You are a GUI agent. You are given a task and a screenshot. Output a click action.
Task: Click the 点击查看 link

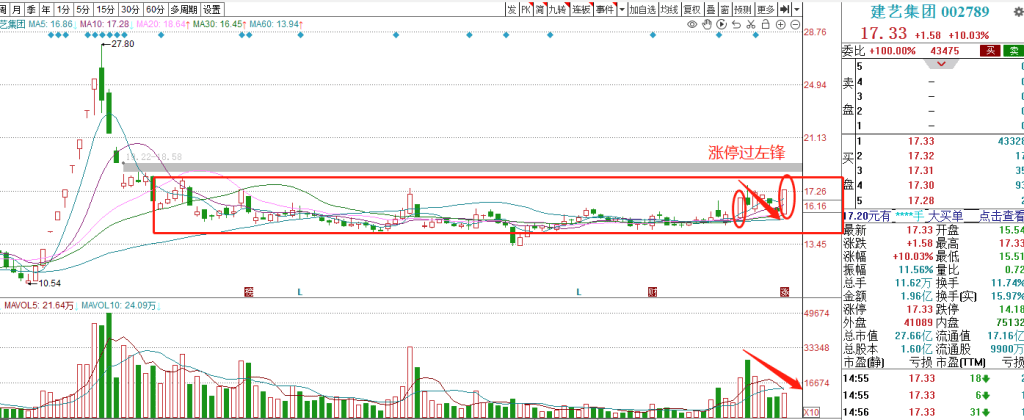pyautogui.click(x=1000, y=216)
